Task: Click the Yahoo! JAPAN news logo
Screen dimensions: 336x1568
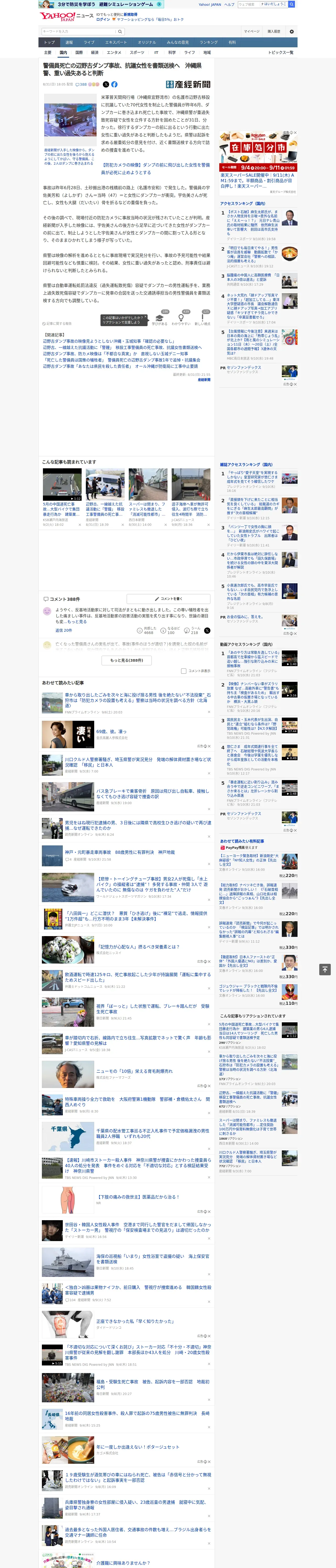Action: click(x=66, y=16)
